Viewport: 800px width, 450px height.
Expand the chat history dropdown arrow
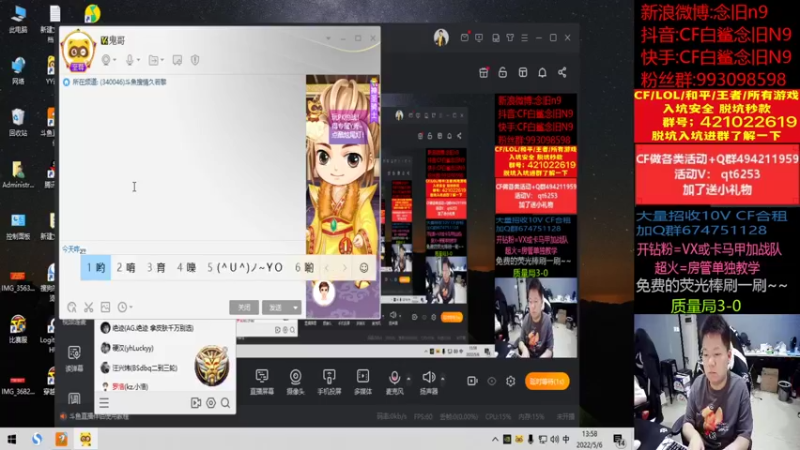(x=131, y=307)
